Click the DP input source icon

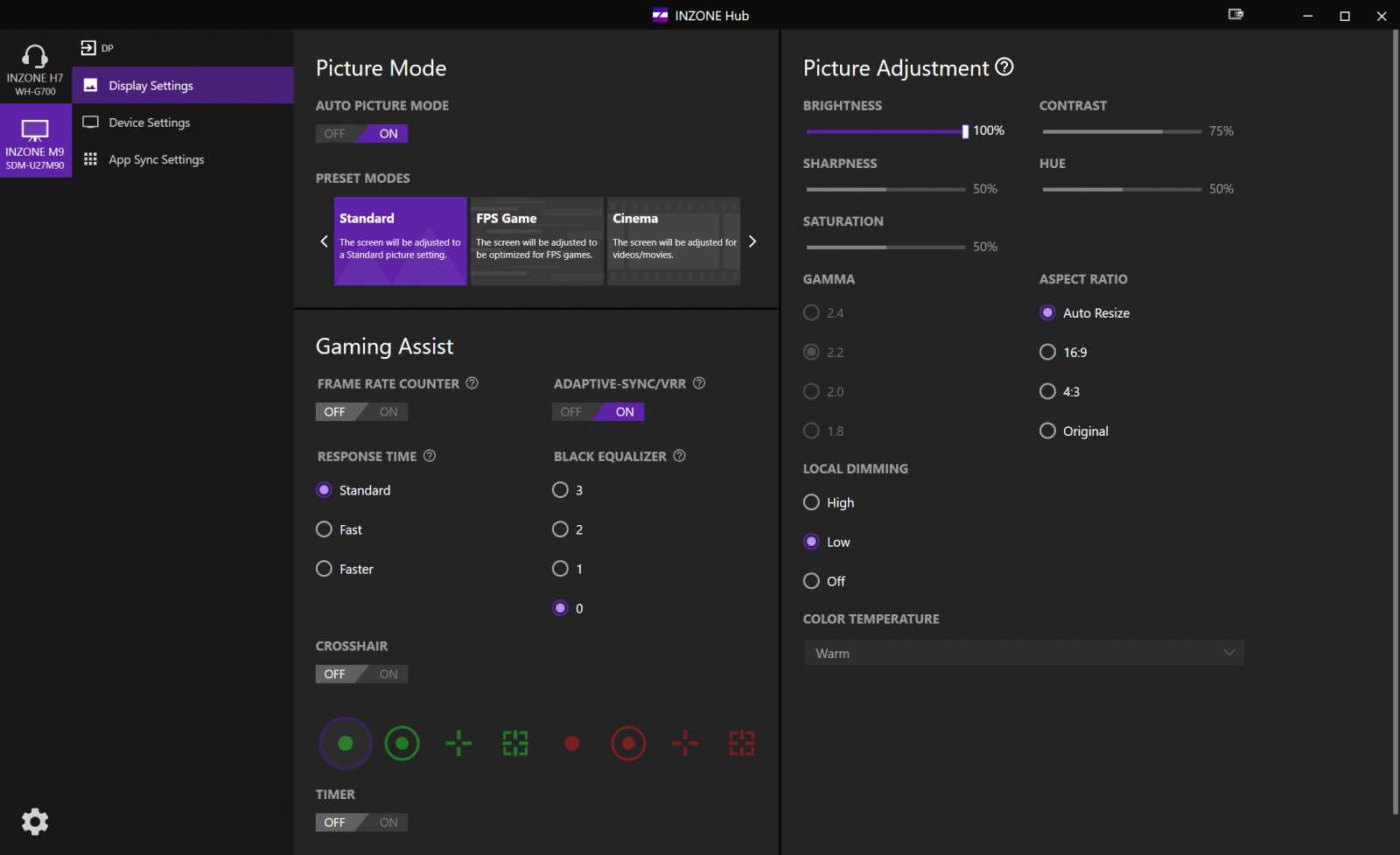(88, 48)
